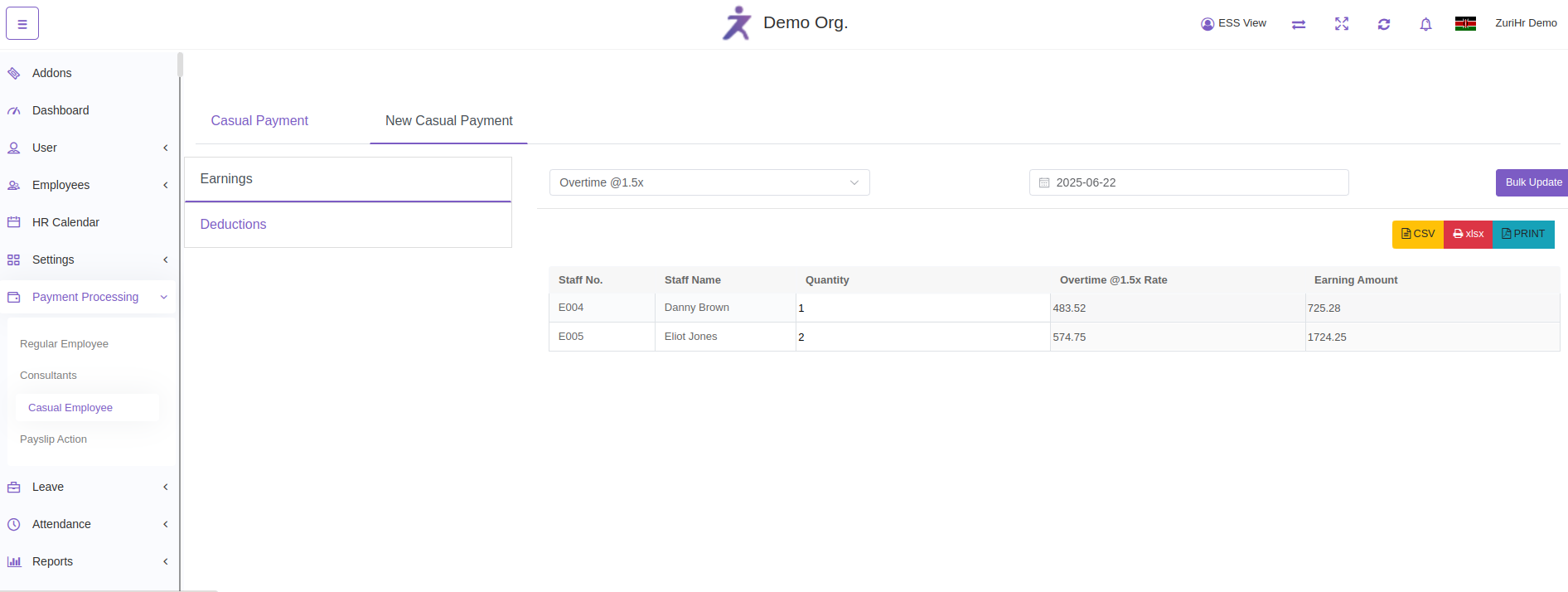
Task: Open the HR Calendar page
Action: click(x=65, y=222)
